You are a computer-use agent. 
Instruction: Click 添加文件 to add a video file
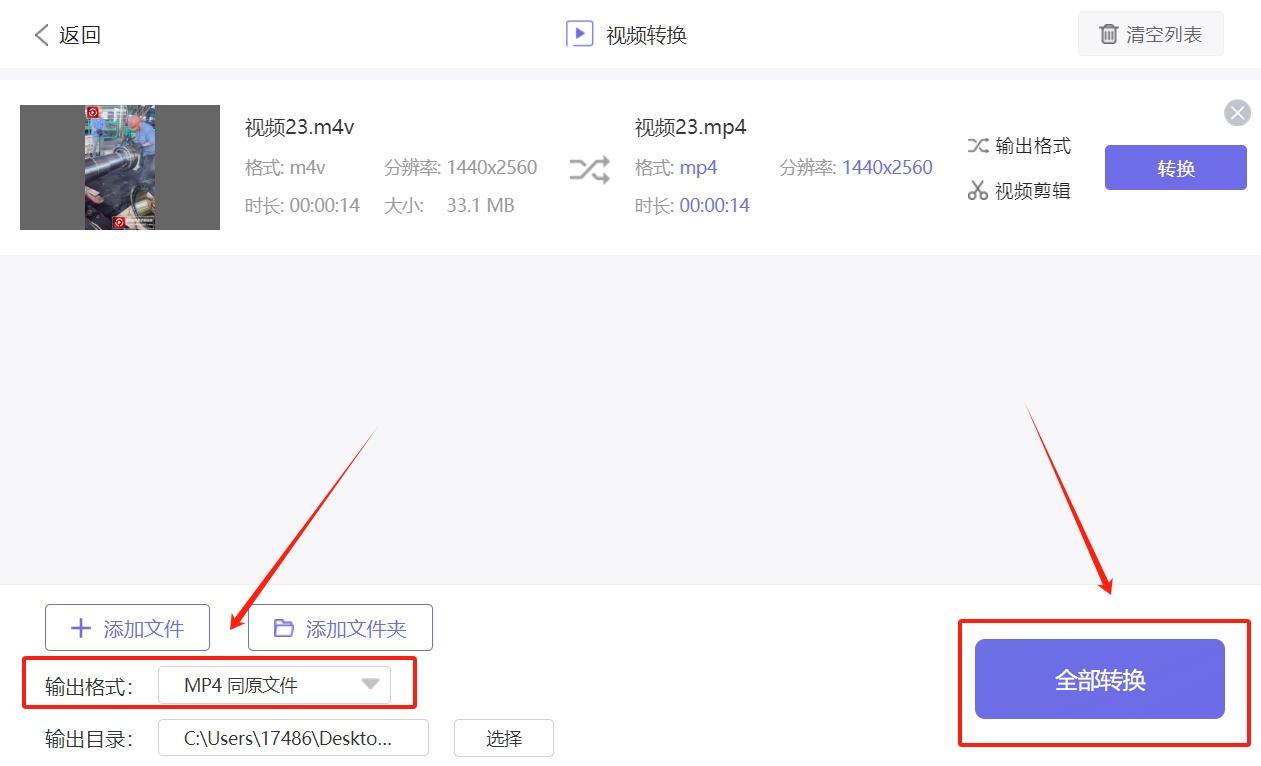[127, 627]
